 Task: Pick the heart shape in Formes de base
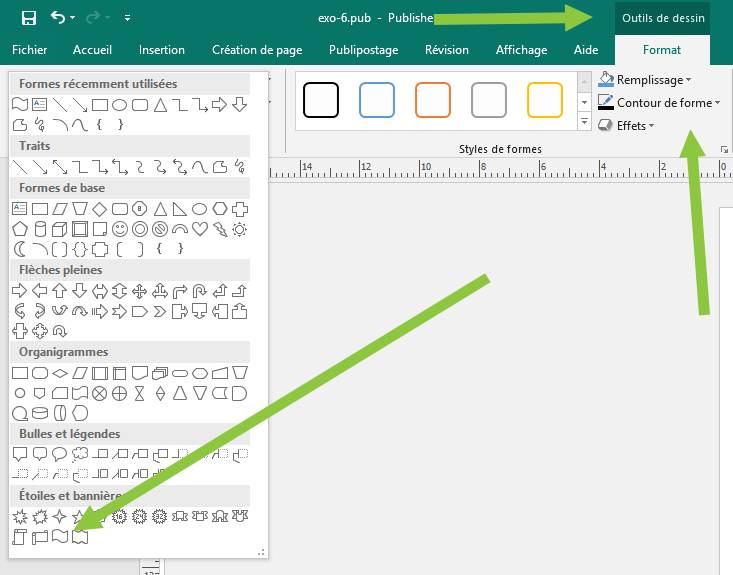[199, 229]
